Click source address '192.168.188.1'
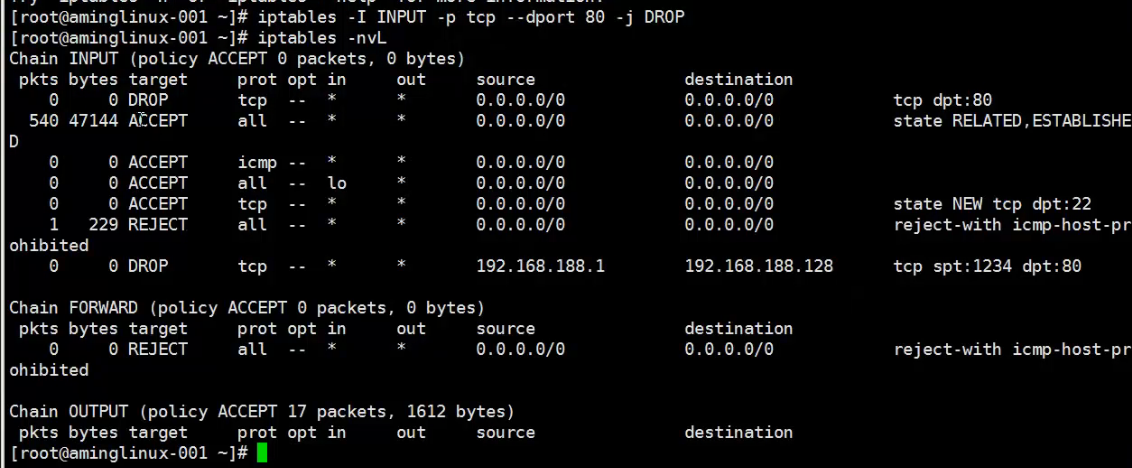 [x=540, y=266]
